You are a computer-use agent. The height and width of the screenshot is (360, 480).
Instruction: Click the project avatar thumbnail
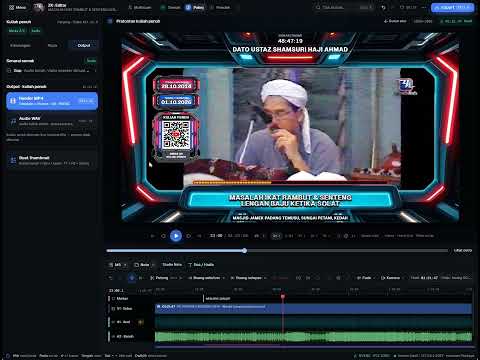(x=39, y=7)
